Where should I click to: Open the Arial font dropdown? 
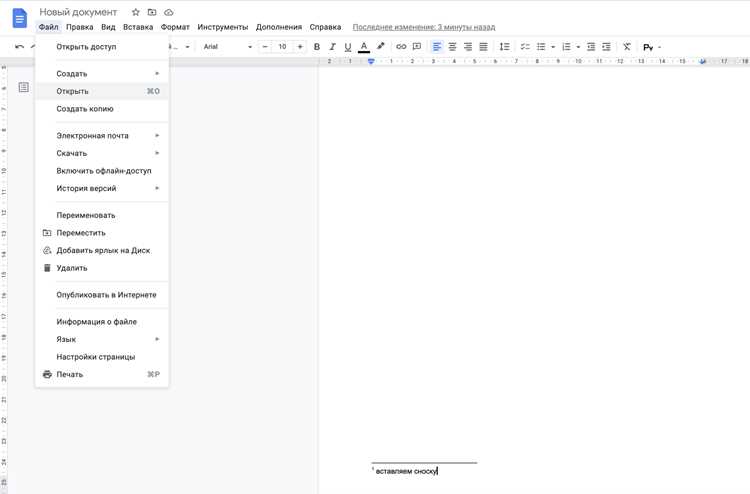(228, 46)
